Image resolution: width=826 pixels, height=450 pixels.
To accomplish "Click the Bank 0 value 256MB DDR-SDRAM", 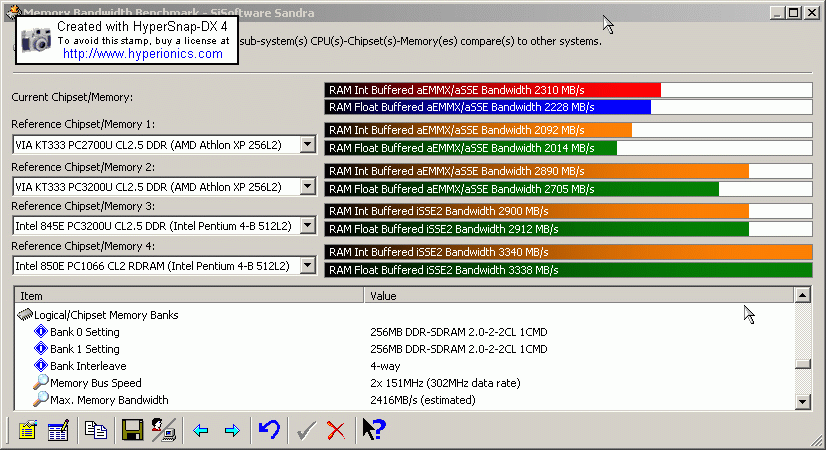I will (459, 332).
